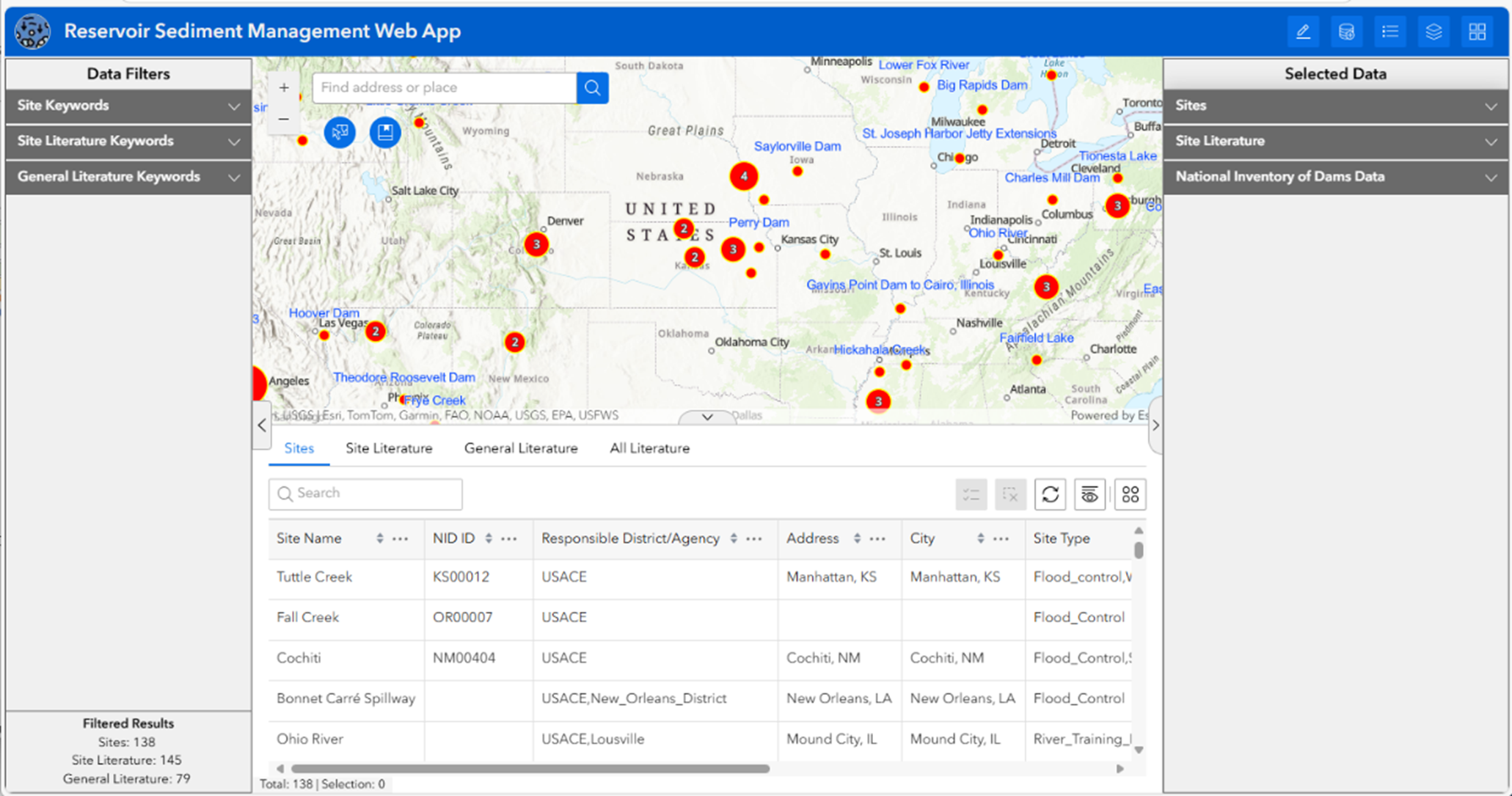
Task: Select the map rectangle selection tool
Action: pyautogui.click(x=340, y=133)
